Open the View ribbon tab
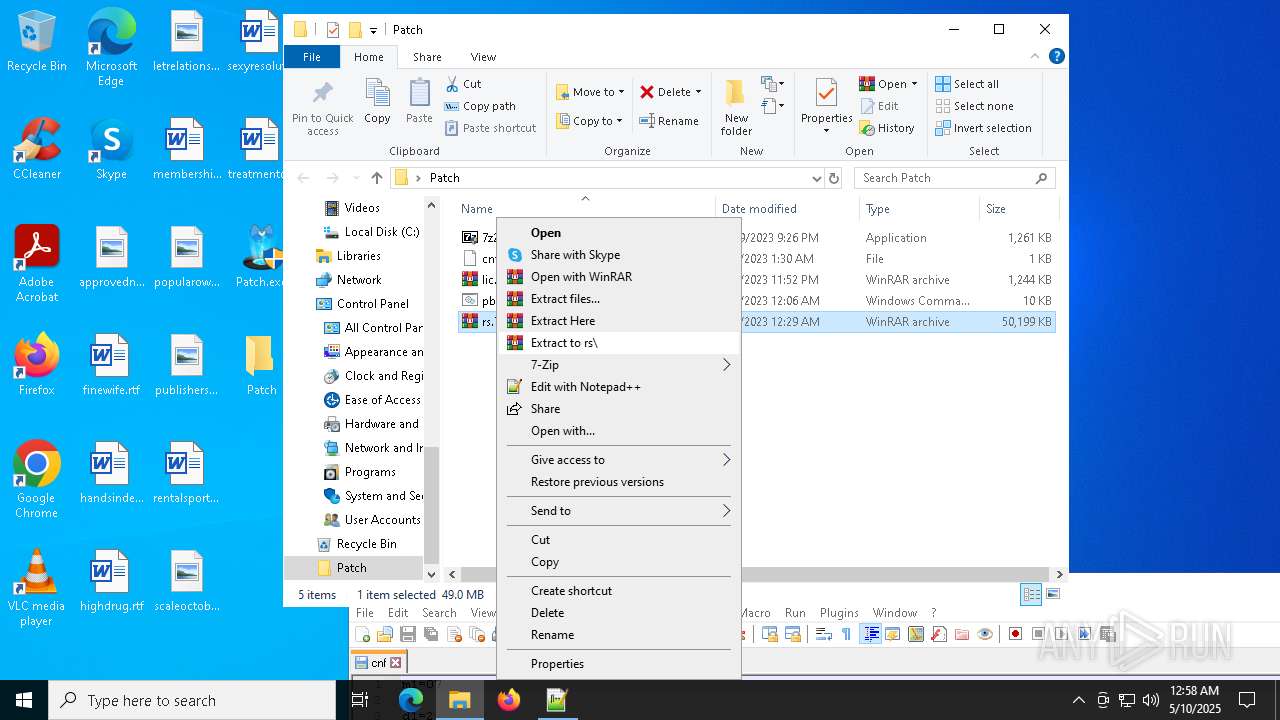Image resolution: width=1280 pixels, height=720 pixels. [x=483, y=57]
